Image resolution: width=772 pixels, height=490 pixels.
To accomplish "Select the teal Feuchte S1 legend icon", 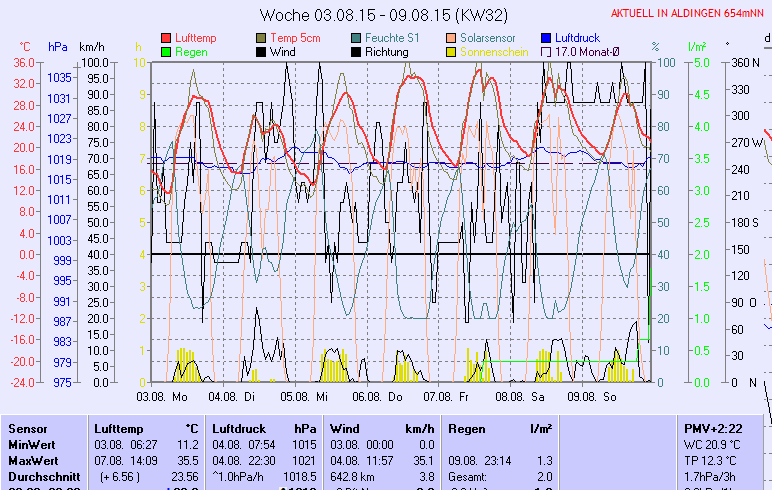I will [x=357, y=38].
